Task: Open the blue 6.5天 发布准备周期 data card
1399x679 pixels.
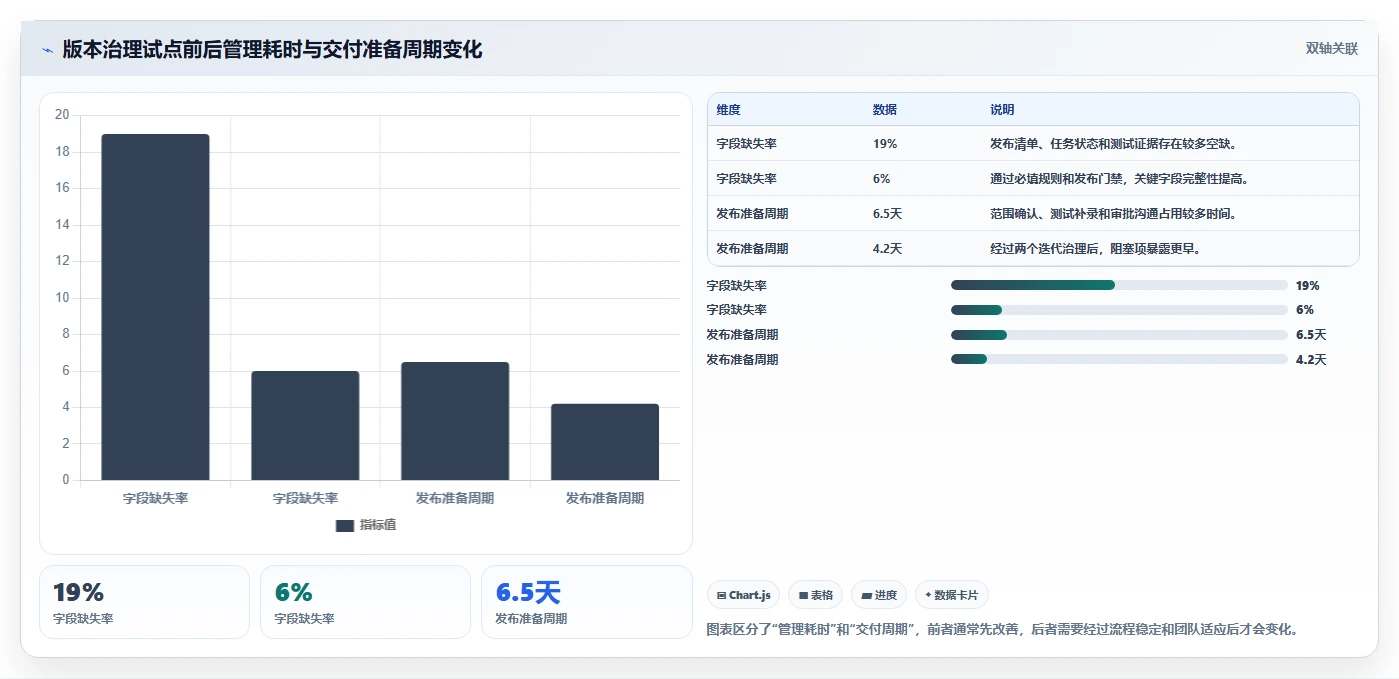Action: (586, 602)
